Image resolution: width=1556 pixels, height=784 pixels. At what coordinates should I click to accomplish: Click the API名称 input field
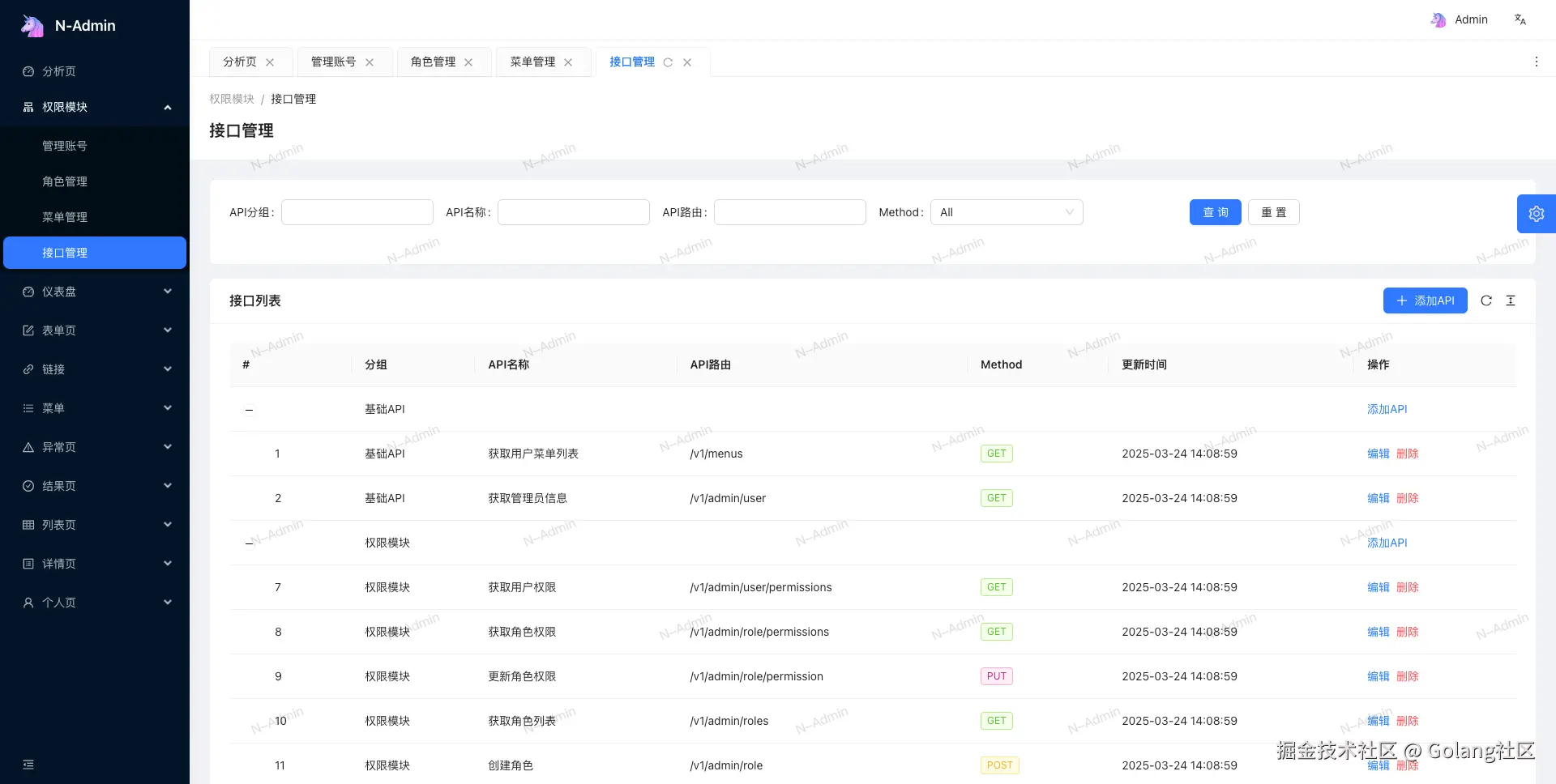[x=573, y=212]
